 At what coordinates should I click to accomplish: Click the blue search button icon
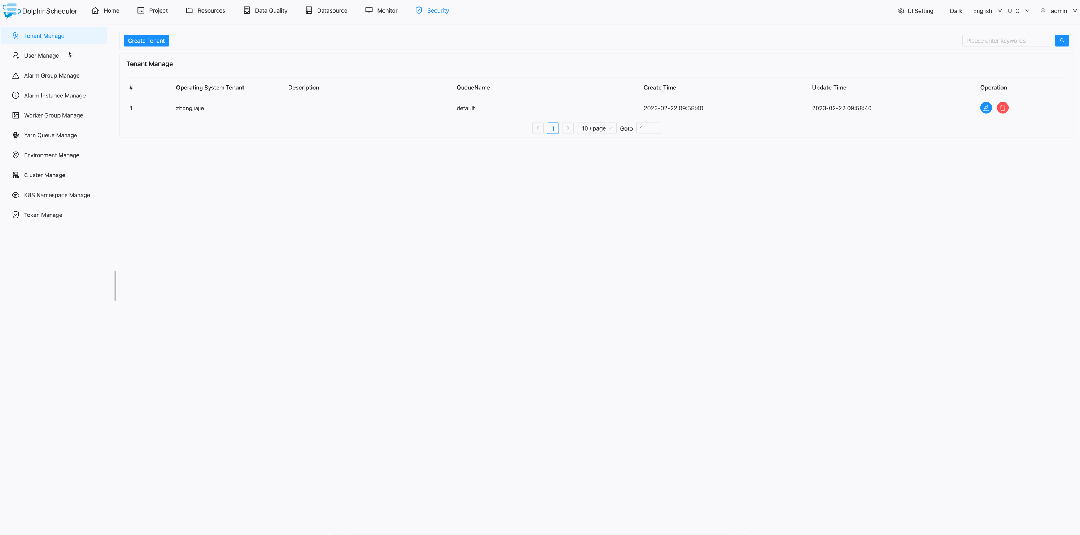[1061, 41]
